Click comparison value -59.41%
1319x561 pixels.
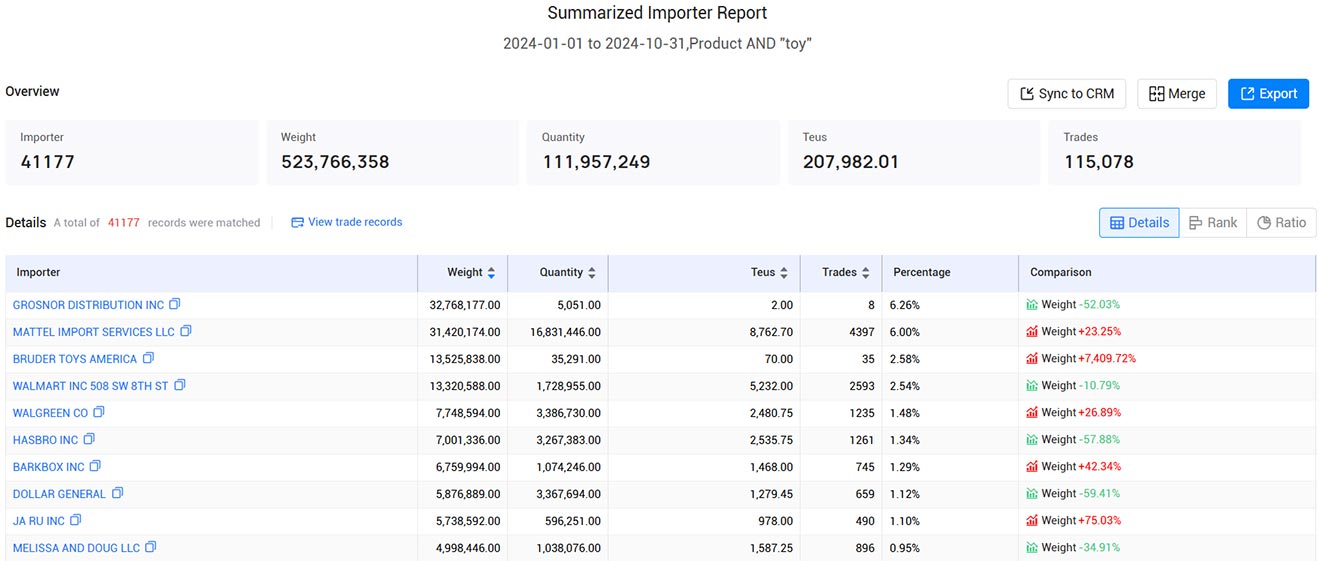pos(1098,494)
